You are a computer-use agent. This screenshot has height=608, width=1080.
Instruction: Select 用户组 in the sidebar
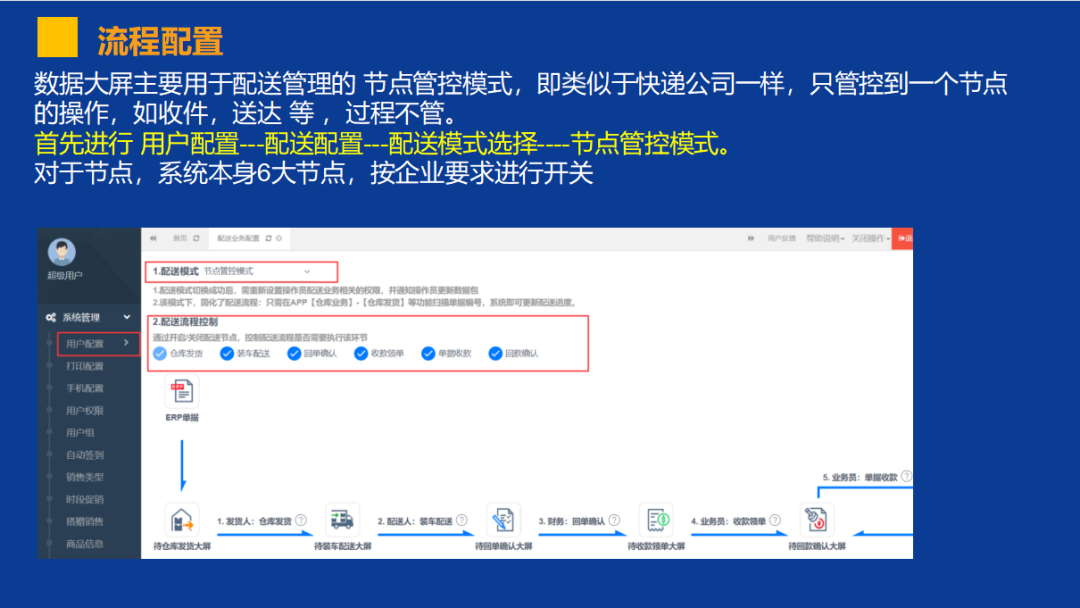click(80, 433)
